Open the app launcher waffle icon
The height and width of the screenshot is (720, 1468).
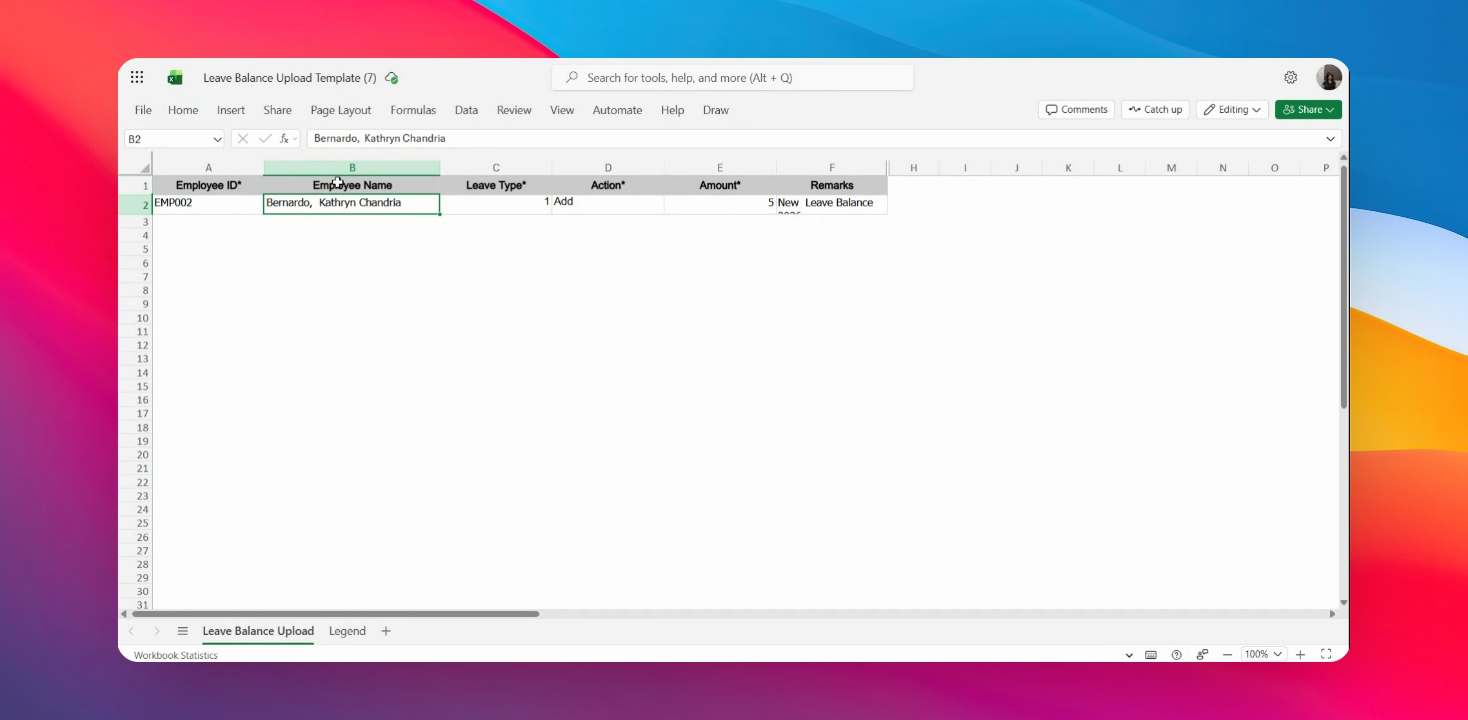pyautogui.click(x=137, y=77)
